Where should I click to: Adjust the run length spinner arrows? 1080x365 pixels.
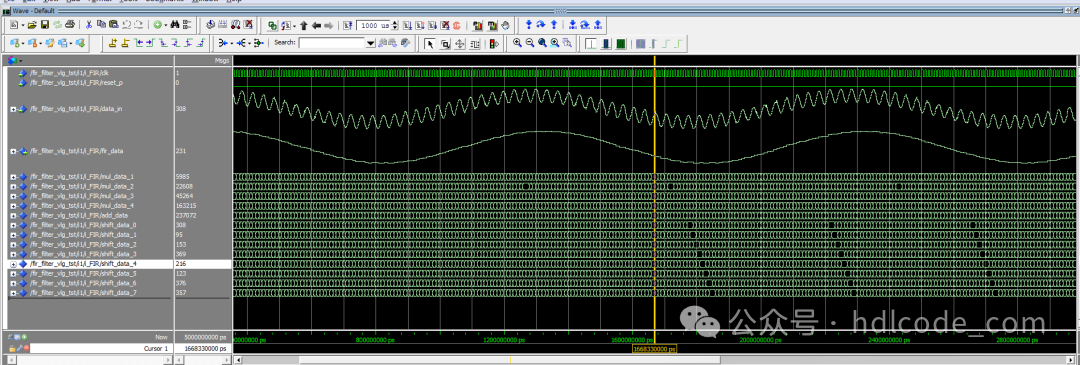coord(395,25)
